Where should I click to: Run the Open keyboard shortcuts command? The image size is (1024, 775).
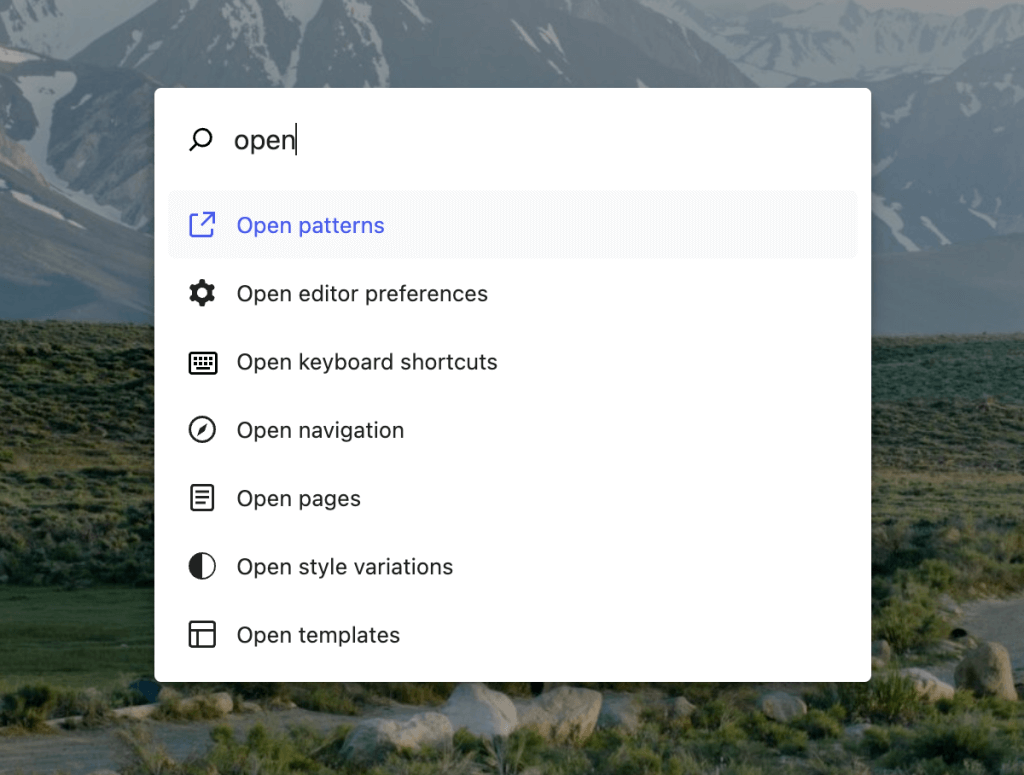(513, 362)
